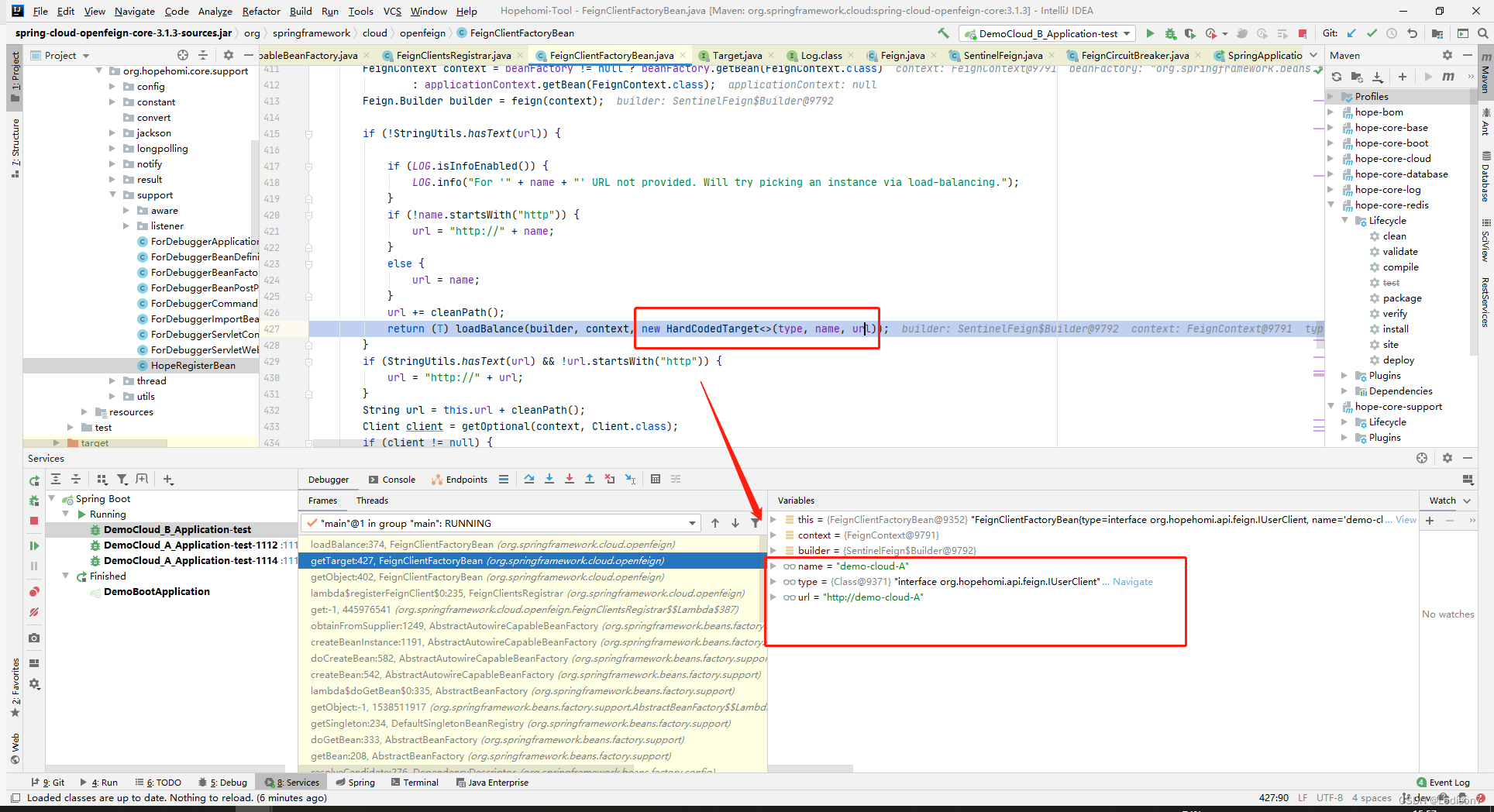
Task: Click frames filter funnel icon
Action: pos(756,523)
